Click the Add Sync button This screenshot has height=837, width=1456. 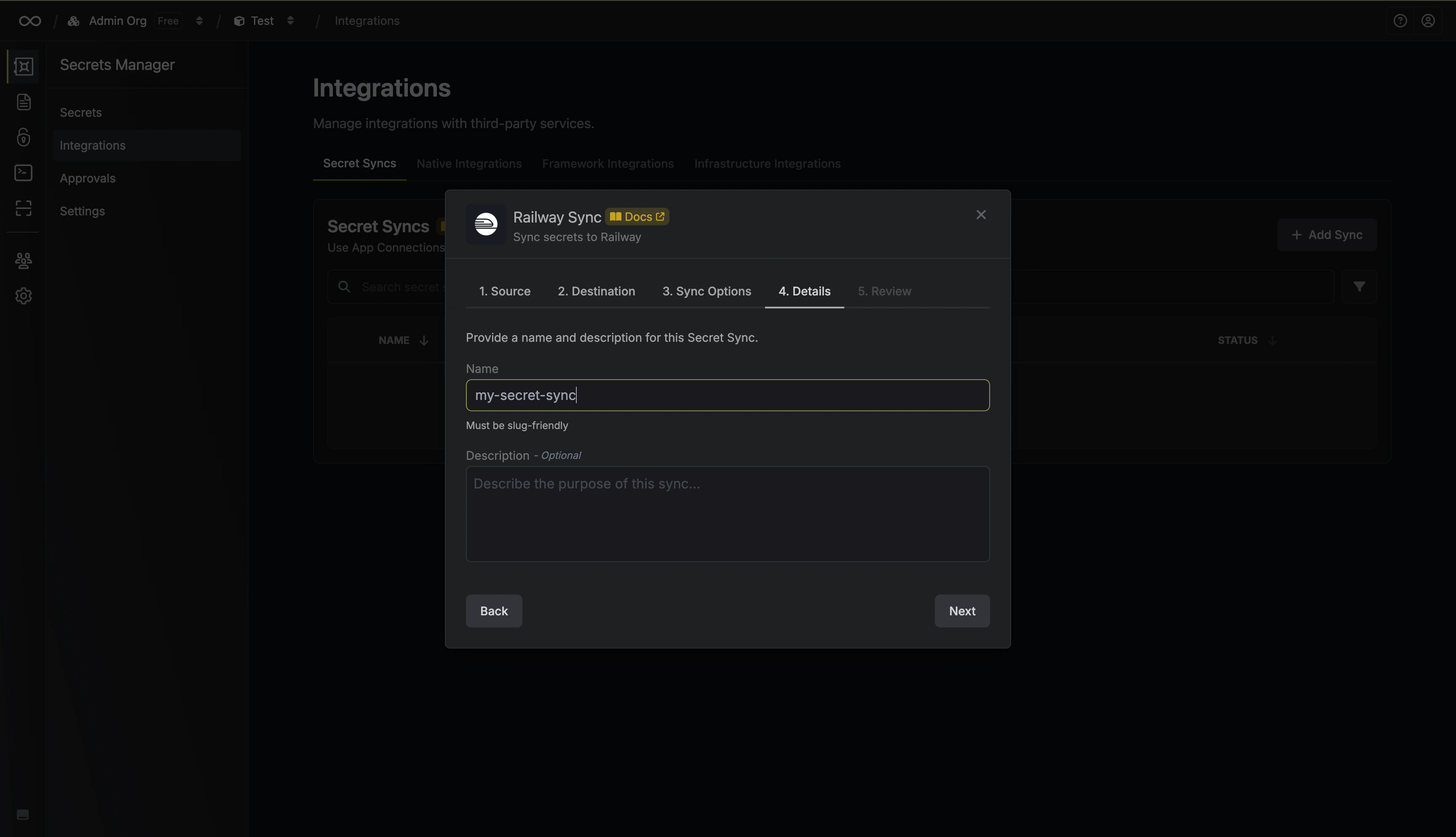1327,235
